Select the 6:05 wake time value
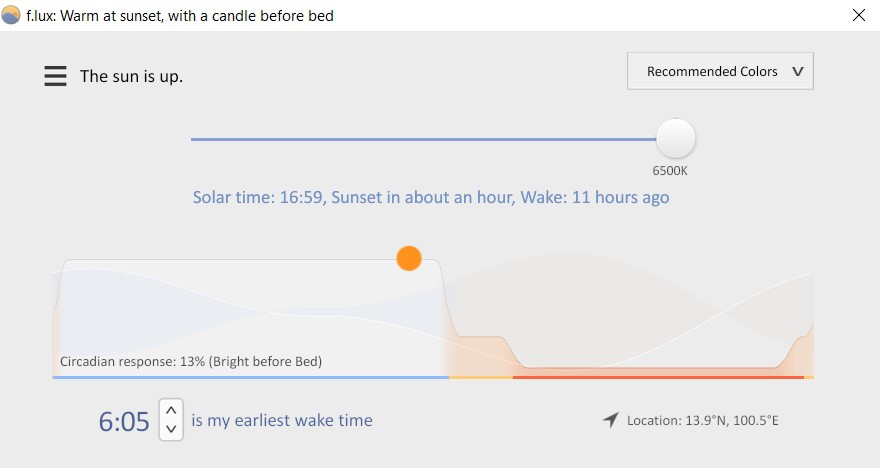Image resolution: width=880 pixels, height=468 pixels. coord(124,421)
